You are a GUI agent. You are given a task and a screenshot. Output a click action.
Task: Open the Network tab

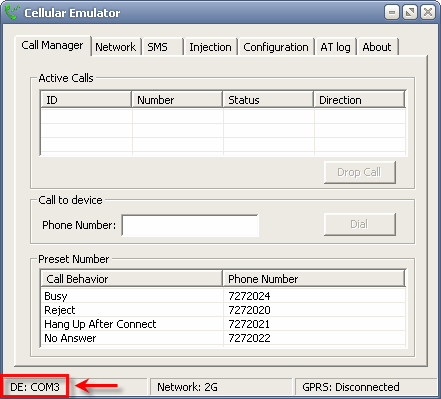click(116, 47)
